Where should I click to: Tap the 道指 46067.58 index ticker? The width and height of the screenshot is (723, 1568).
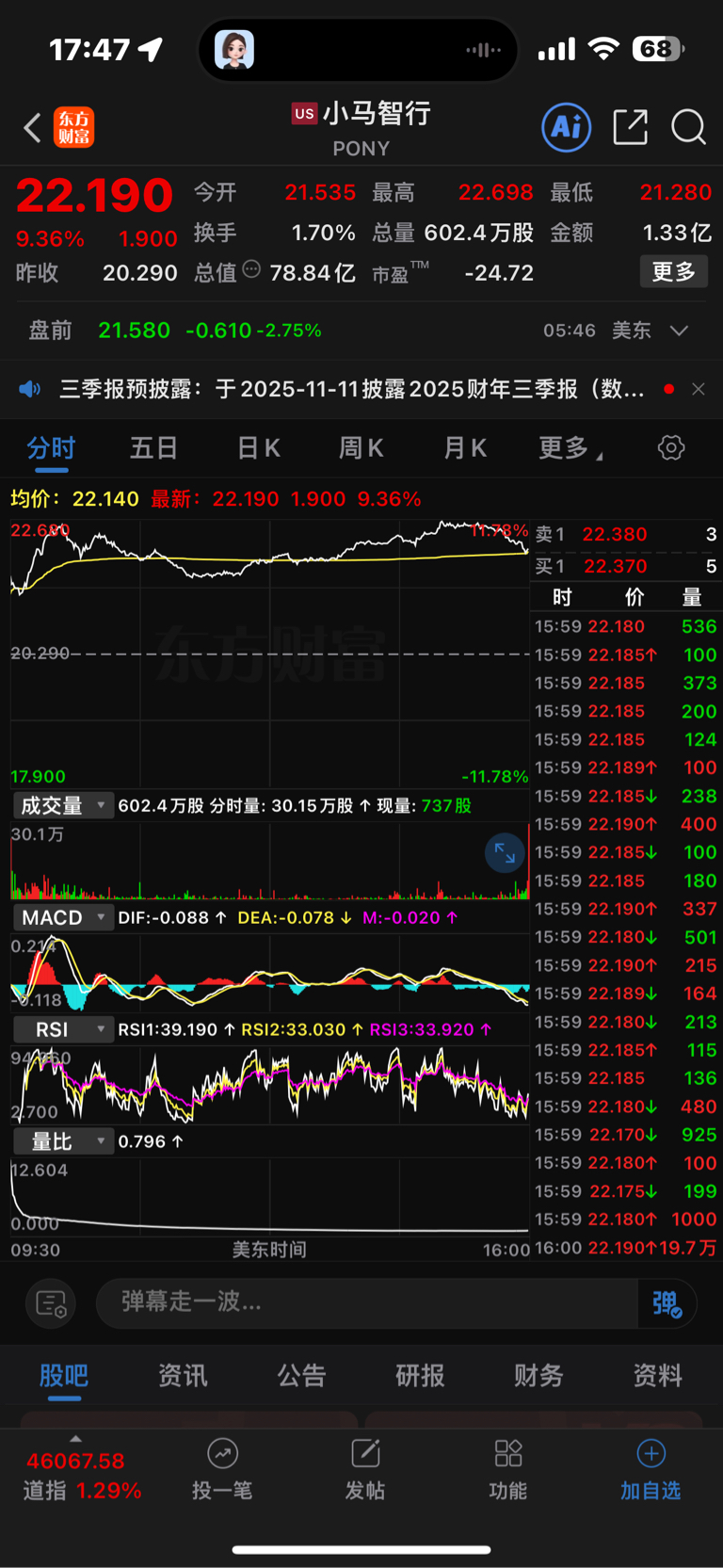pos(81,1476)
